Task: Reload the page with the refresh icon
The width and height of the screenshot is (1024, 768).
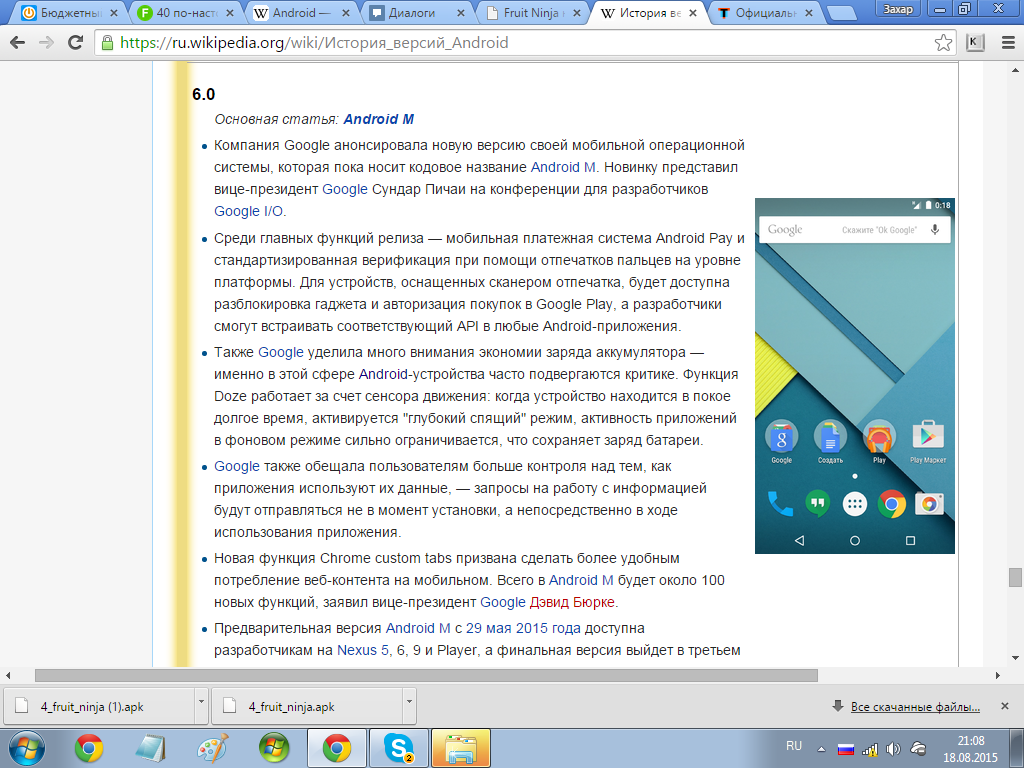Action: (x=75, y=43)
